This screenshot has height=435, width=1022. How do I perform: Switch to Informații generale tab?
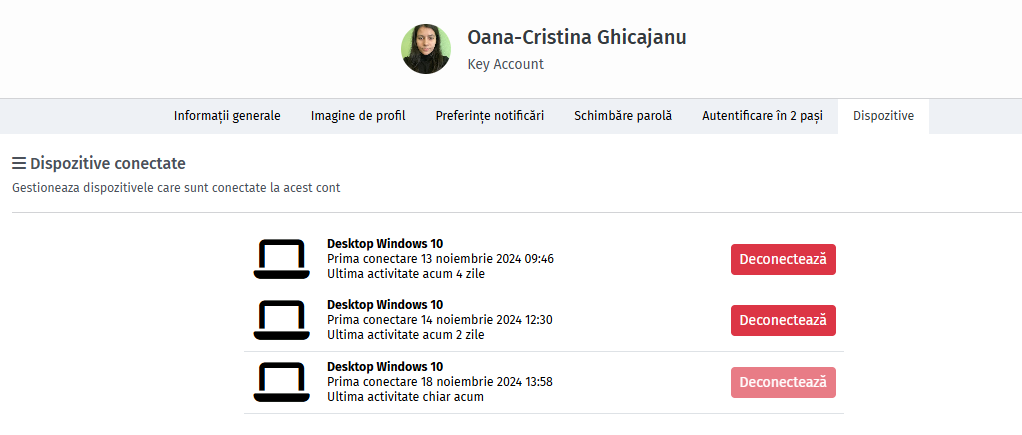(227, 116)
